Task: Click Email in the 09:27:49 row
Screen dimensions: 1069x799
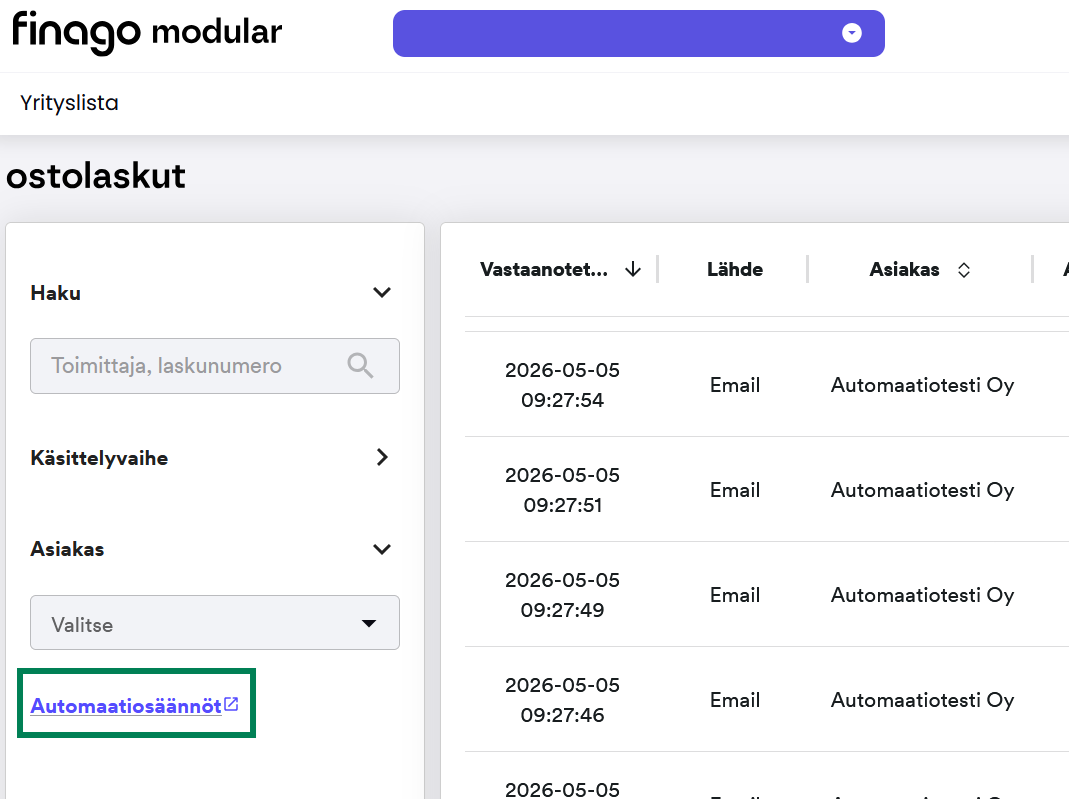Action: point(735,595)
